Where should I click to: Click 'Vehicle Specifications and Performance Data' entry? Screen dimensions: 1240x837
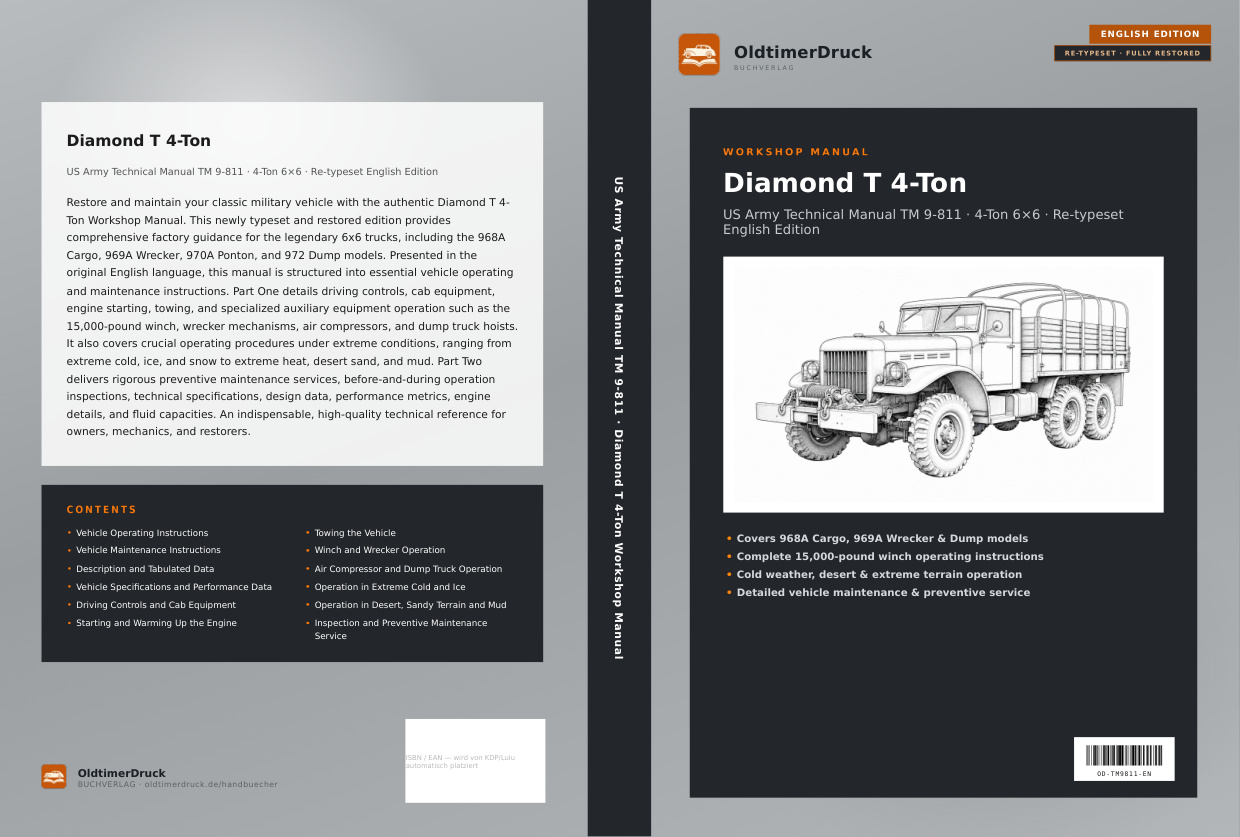[174, 587]
